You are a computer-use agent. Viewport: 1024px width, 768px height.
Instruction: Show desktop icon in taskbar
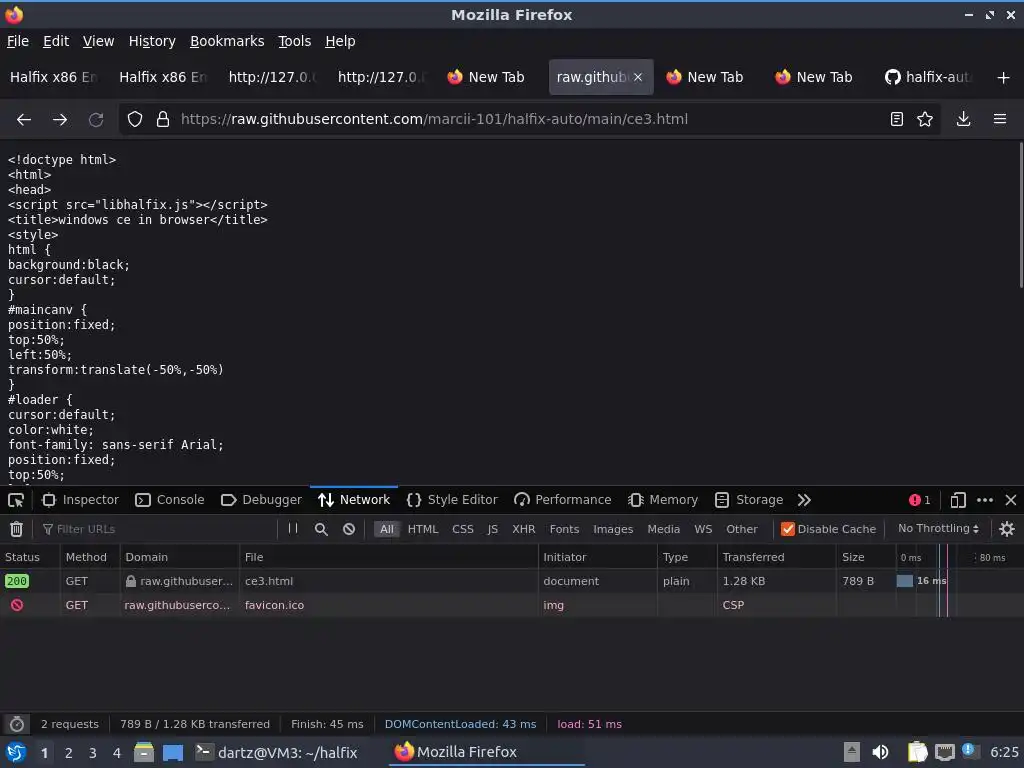[x=173, y=752]
